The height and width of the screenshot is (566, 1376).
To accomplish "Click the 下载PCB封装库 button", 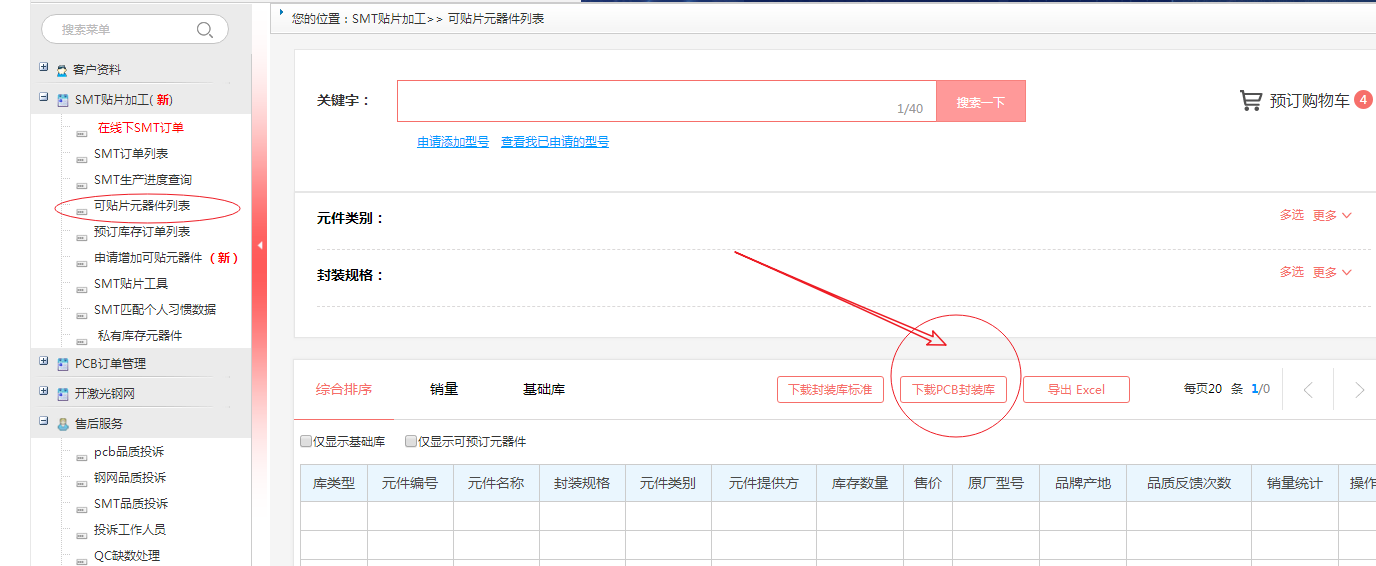I will coord(953,390).
